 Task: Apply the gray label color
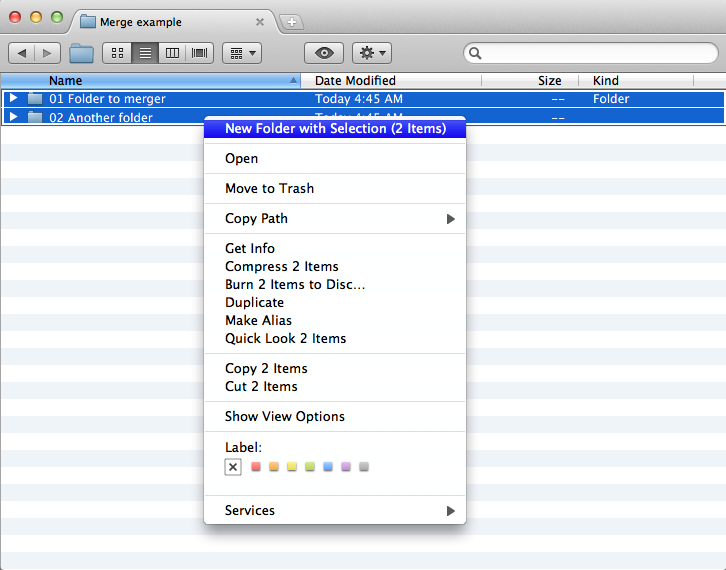point(364,466)
